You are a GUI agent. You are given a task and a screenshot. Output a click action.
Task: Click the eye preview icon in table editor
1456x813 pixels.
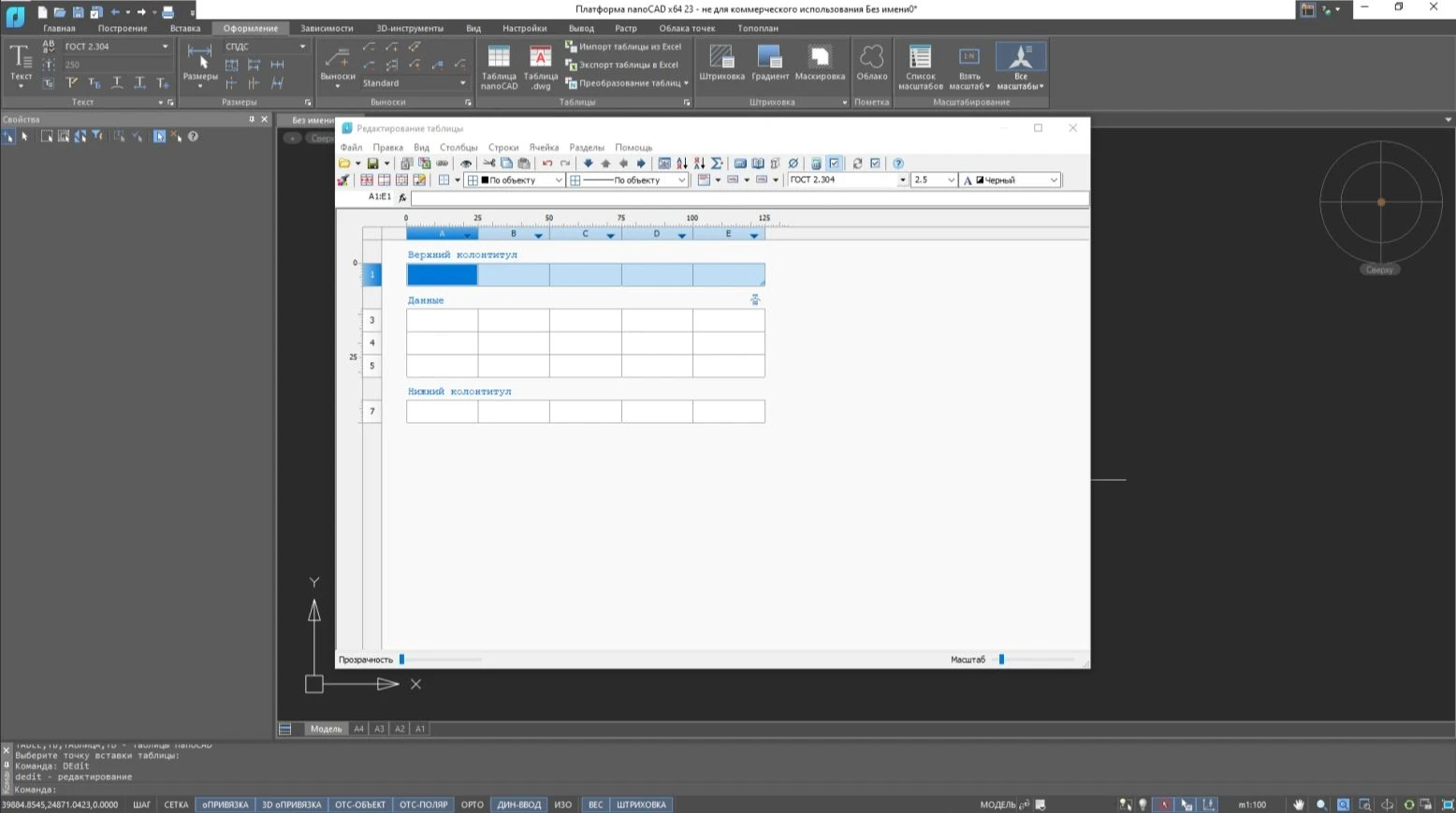pos(466,164)
